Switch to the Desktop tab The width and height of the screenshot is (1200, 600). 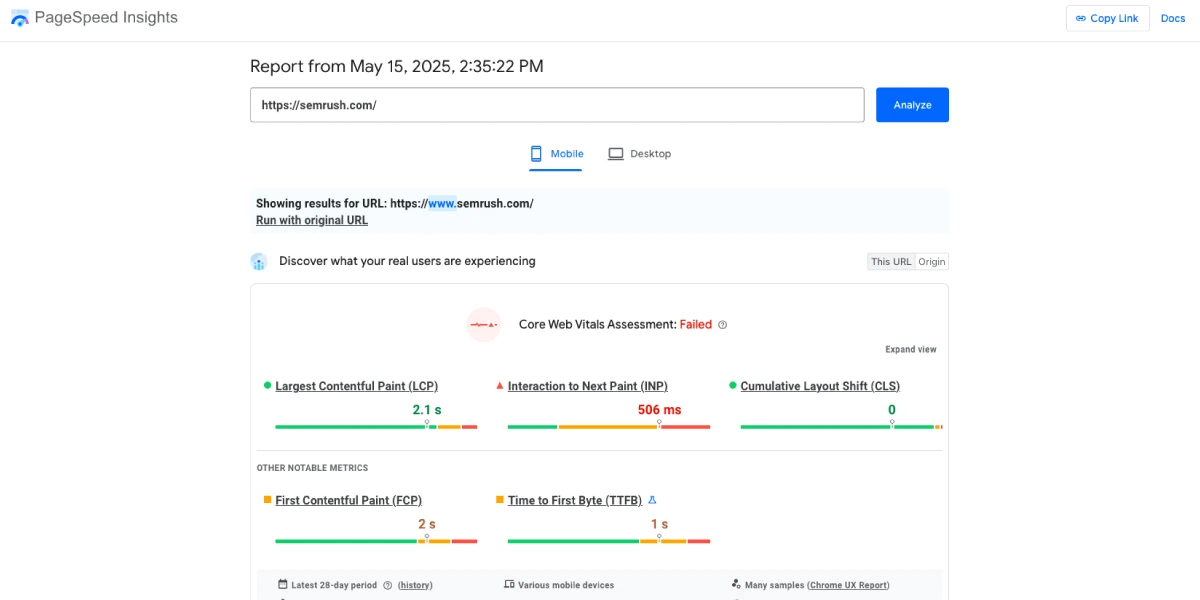tap(640, 154)
